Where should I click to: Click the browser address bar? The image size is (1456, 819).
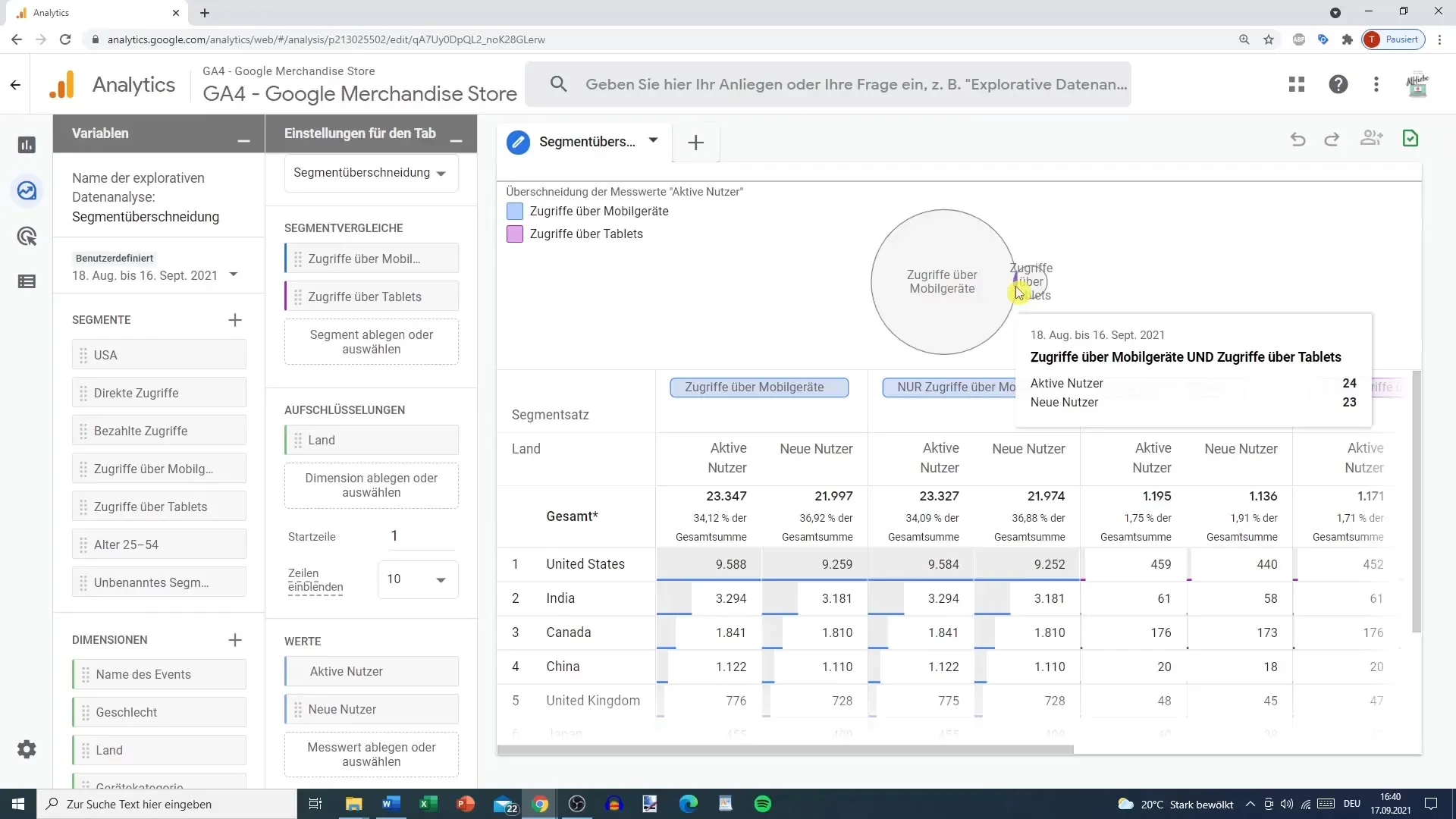click(x=660, y=39)
